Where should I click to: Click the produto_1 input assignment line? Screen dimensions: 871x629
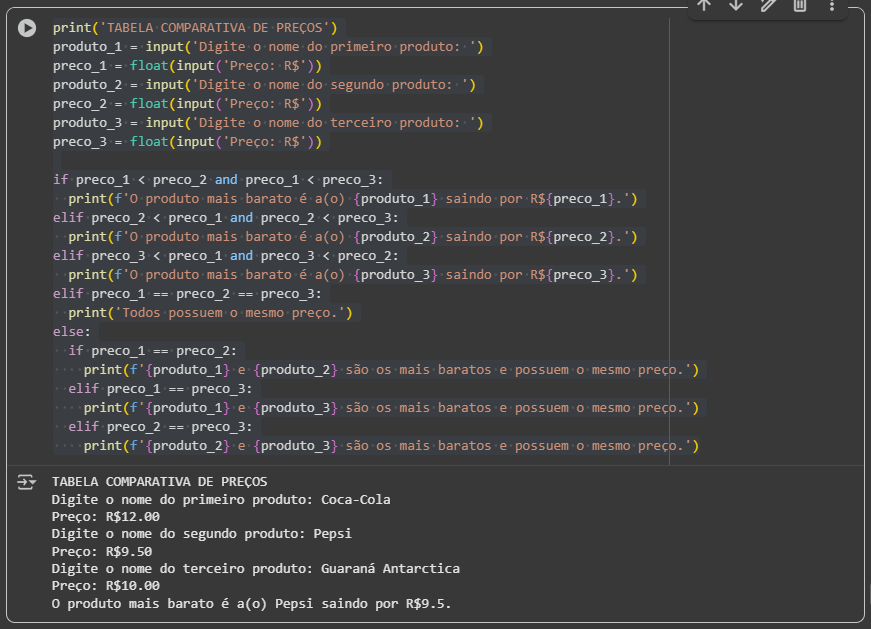tap(270, 47)
